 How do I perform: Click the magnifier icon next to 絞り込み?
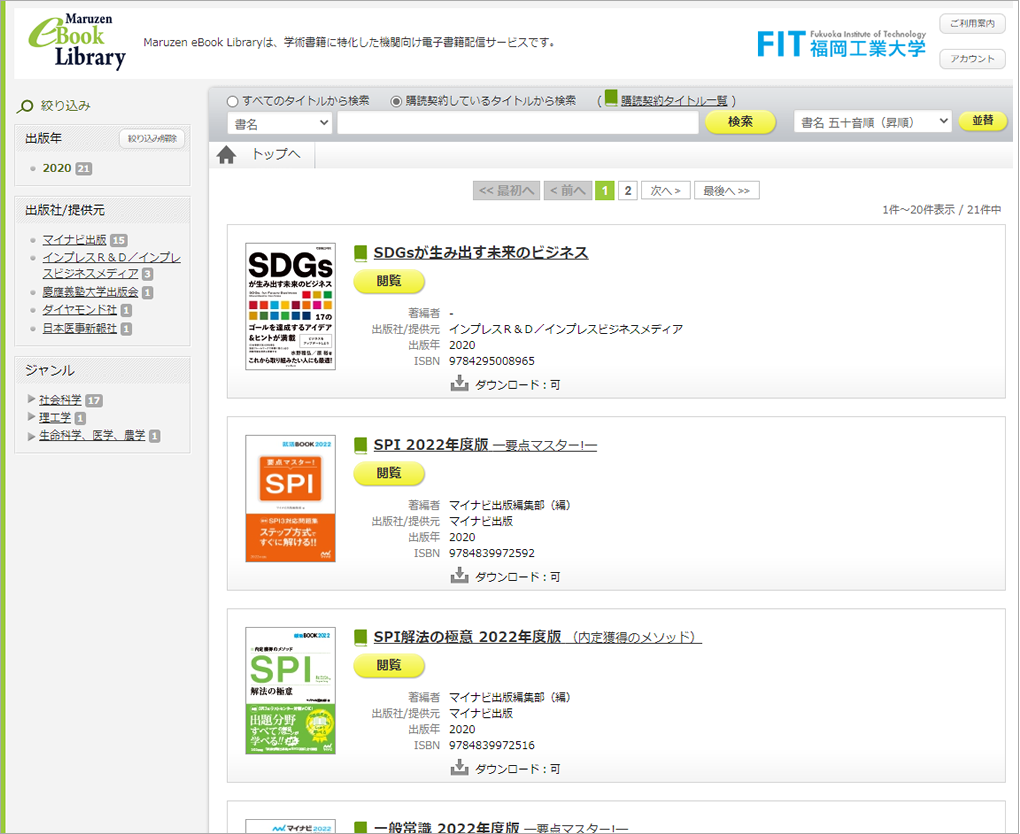tap(25, 106)
